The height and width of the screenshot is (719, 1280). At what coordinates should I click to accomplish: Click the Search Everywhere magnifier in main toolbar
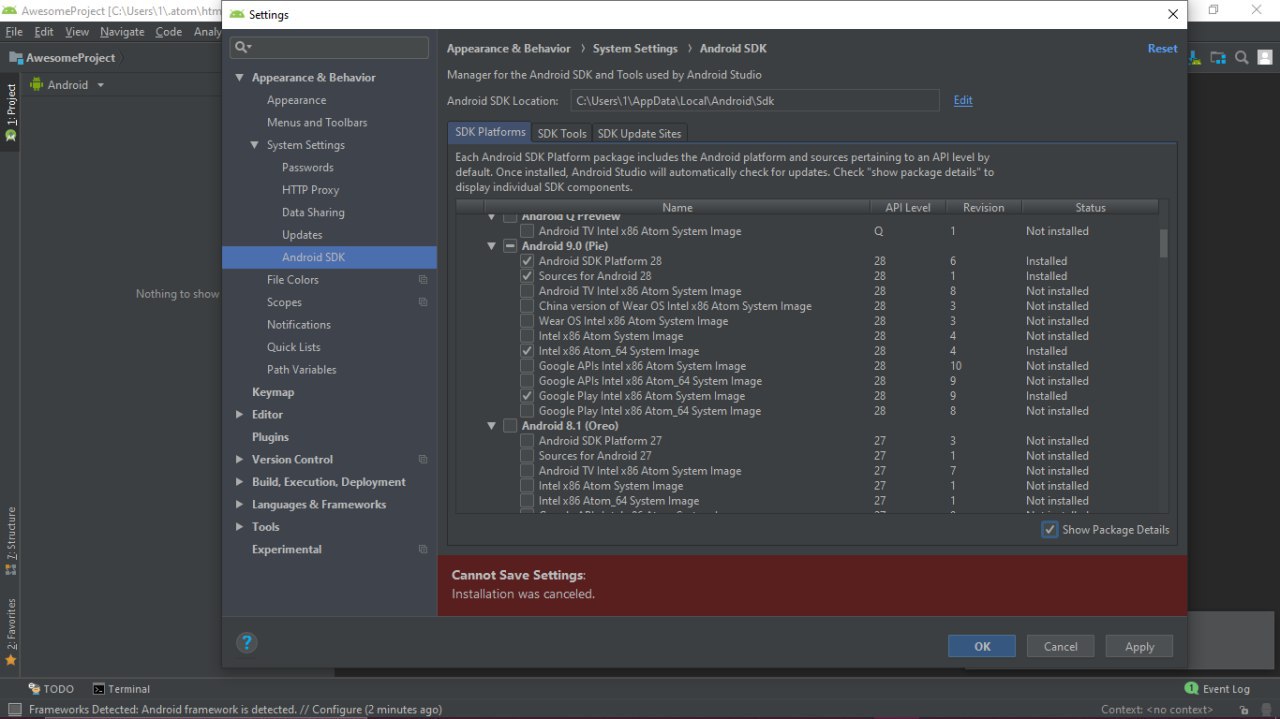[x=1241, y=58]
